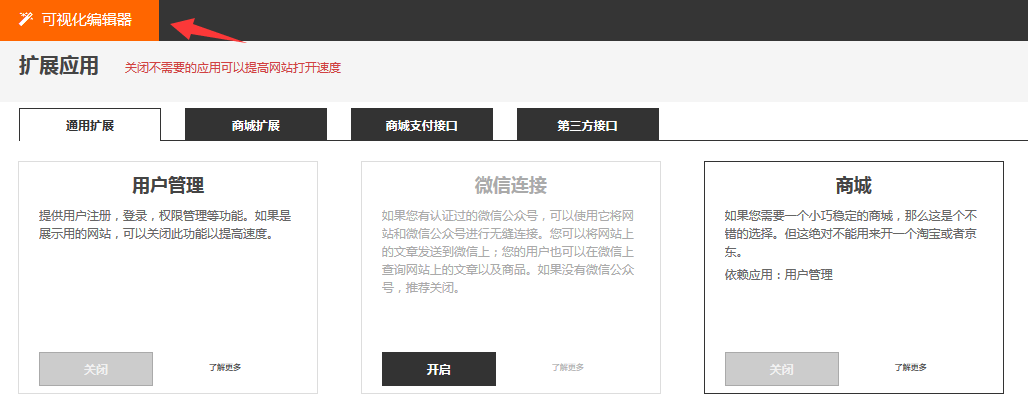Click the 依赖应用：用户管理 text in 商城 card
Image resolution: width=1028 pixels, height=406 pixels.
[x=779, y=275]
